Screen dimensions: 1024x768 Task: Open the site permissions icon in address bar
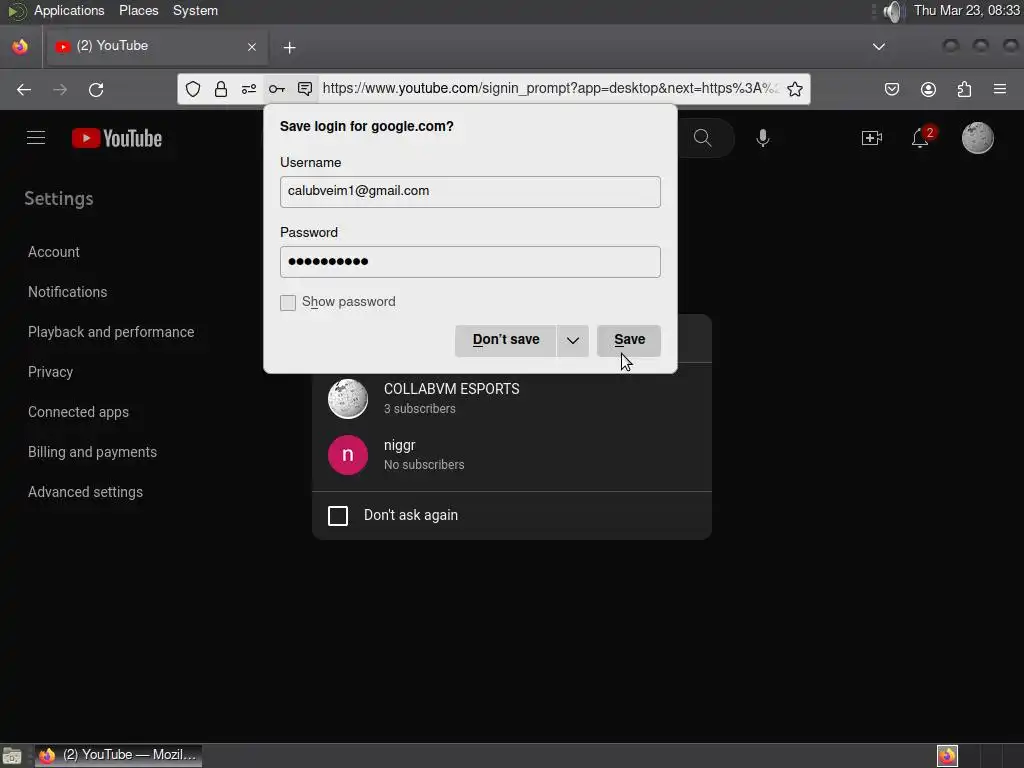click(249, 89)
